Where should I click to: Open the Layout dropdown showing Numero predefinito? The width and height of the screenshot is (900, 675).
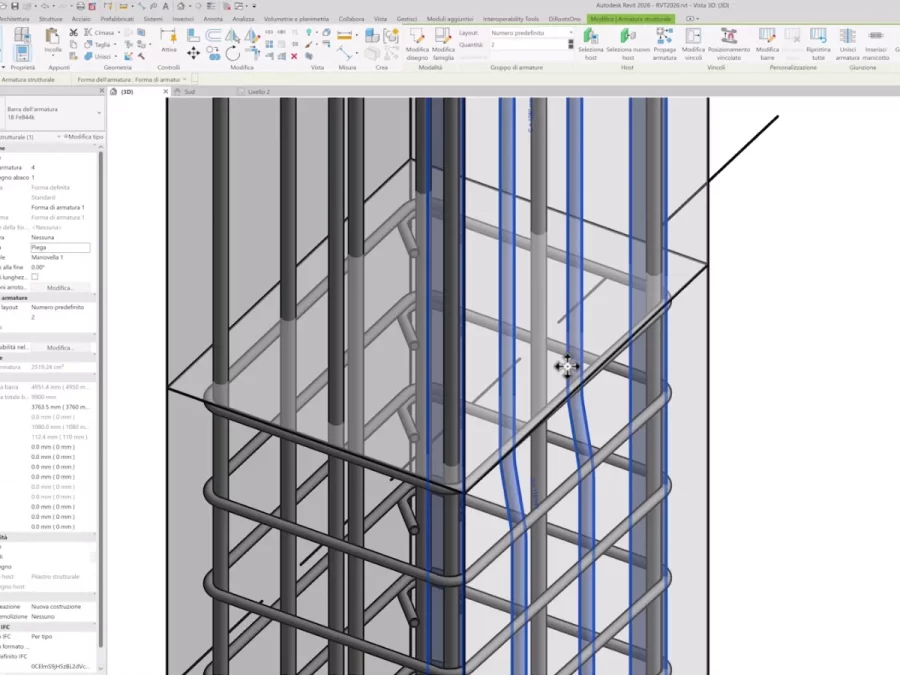click(571, 31)
